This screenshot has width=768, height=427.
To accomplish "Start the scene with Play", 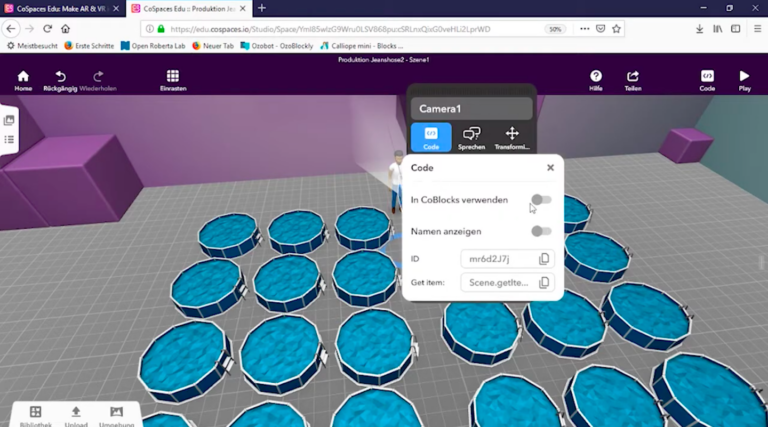I will point(744,81).
